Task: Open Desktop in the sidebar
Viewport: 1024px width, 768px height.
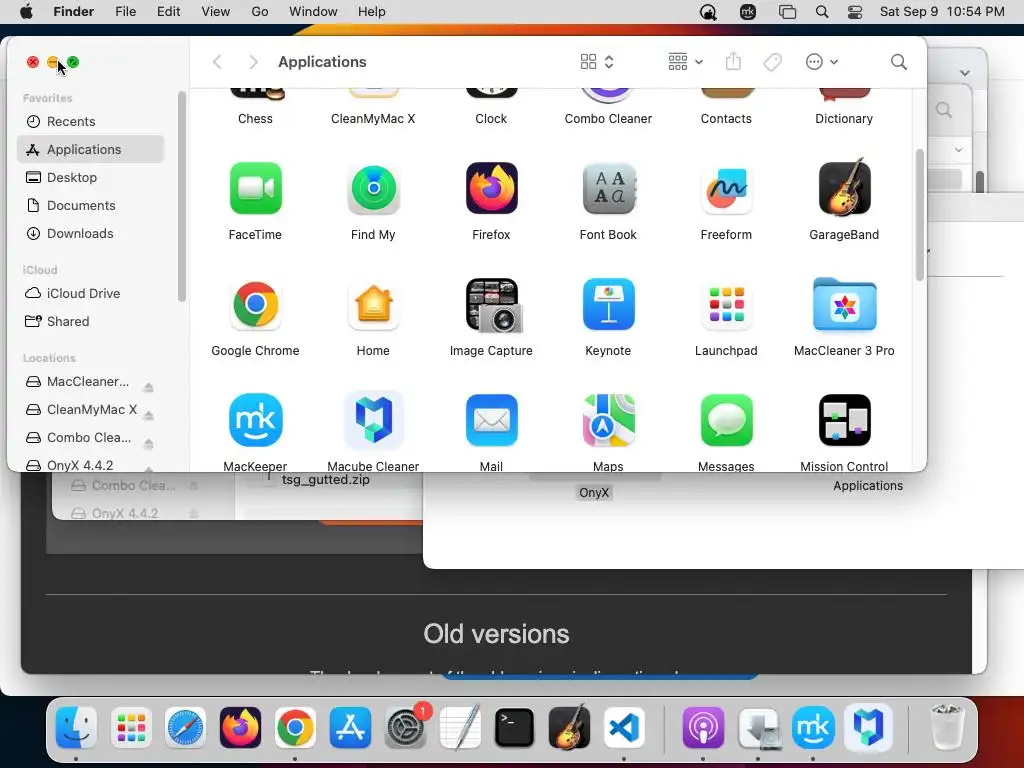Action: click(90, 178)
